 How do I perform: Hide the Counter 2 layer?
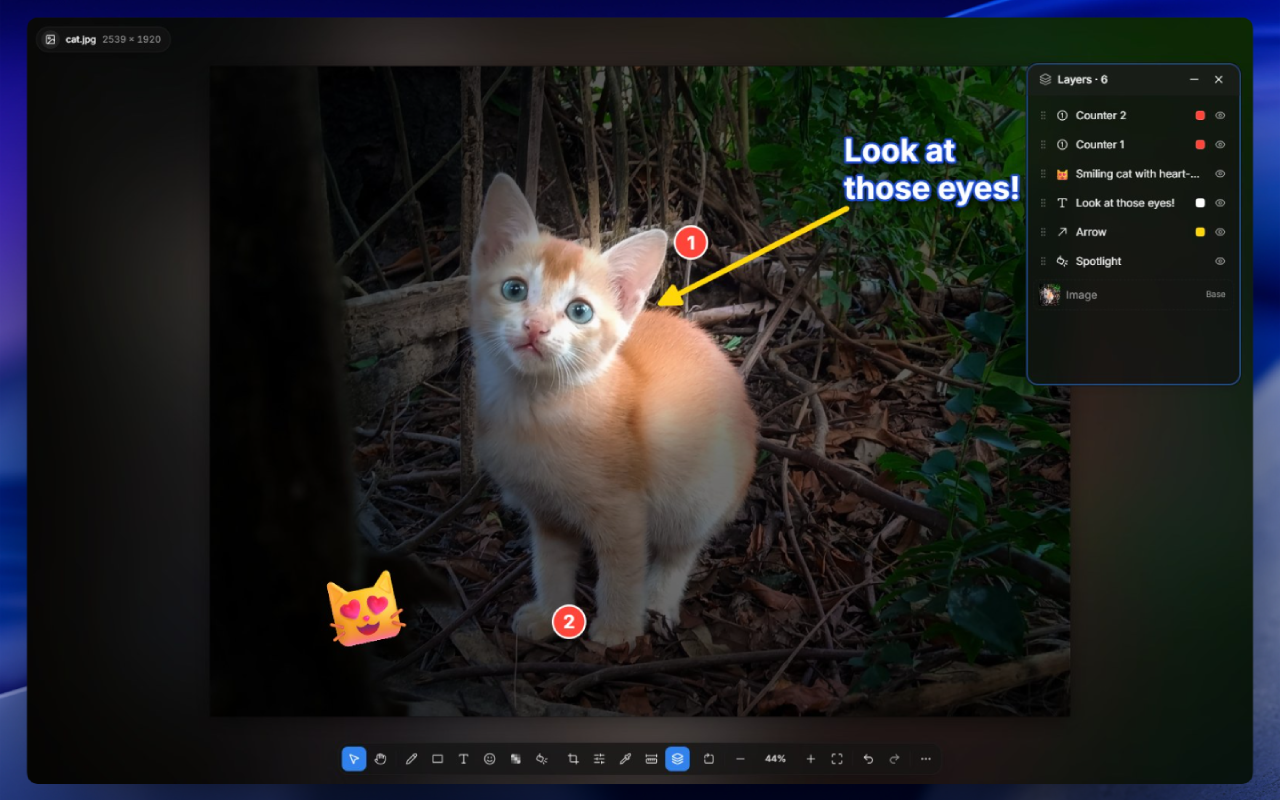(1220, 115)
